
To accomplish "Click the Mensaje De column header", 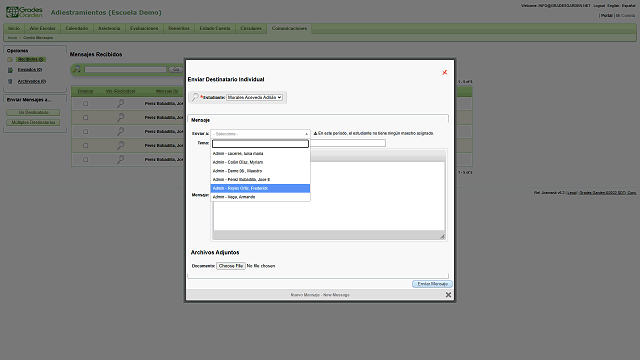I will click(167, 91).
